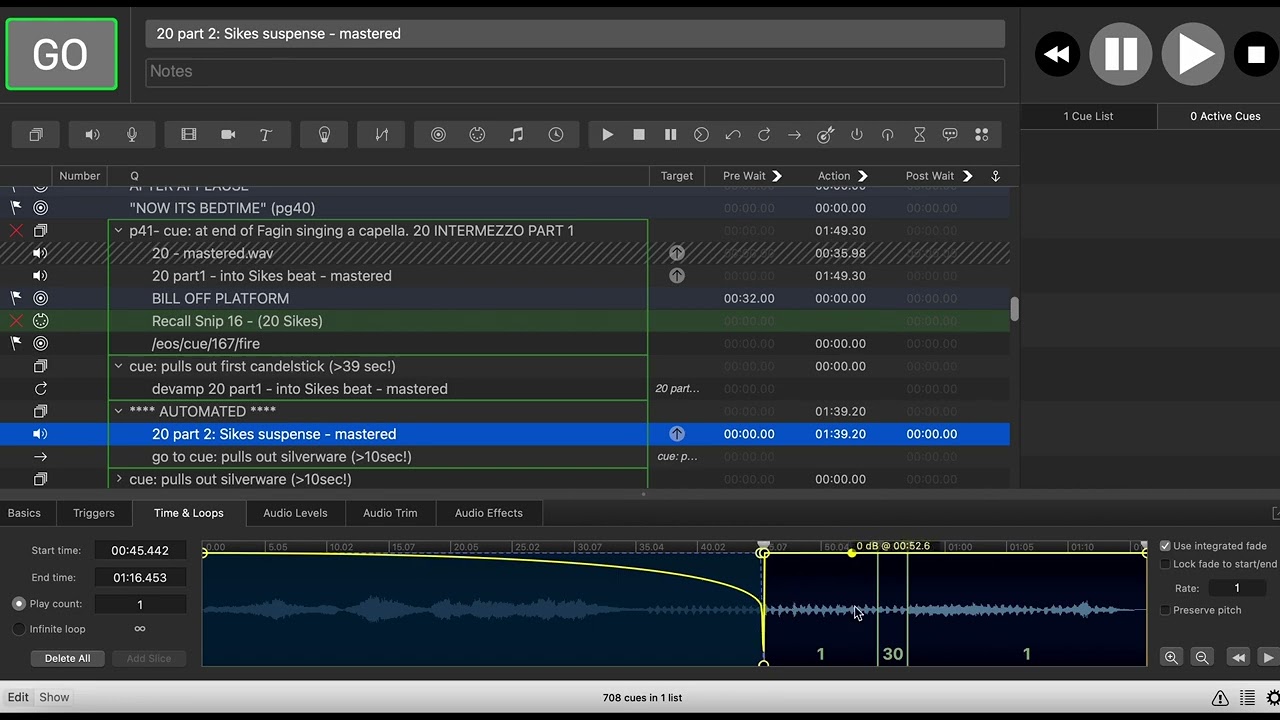Zoom in on the waveform
The height and width of the screenshot is (720, 1280).
(x=1171, y=657)
